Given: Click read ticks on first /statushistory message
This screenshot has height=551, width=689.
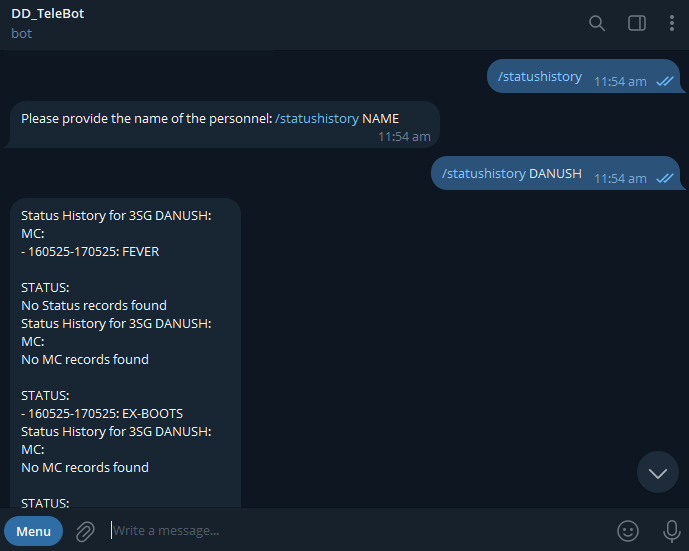Looking at the screenshot, I should click(x=665, y=82).
